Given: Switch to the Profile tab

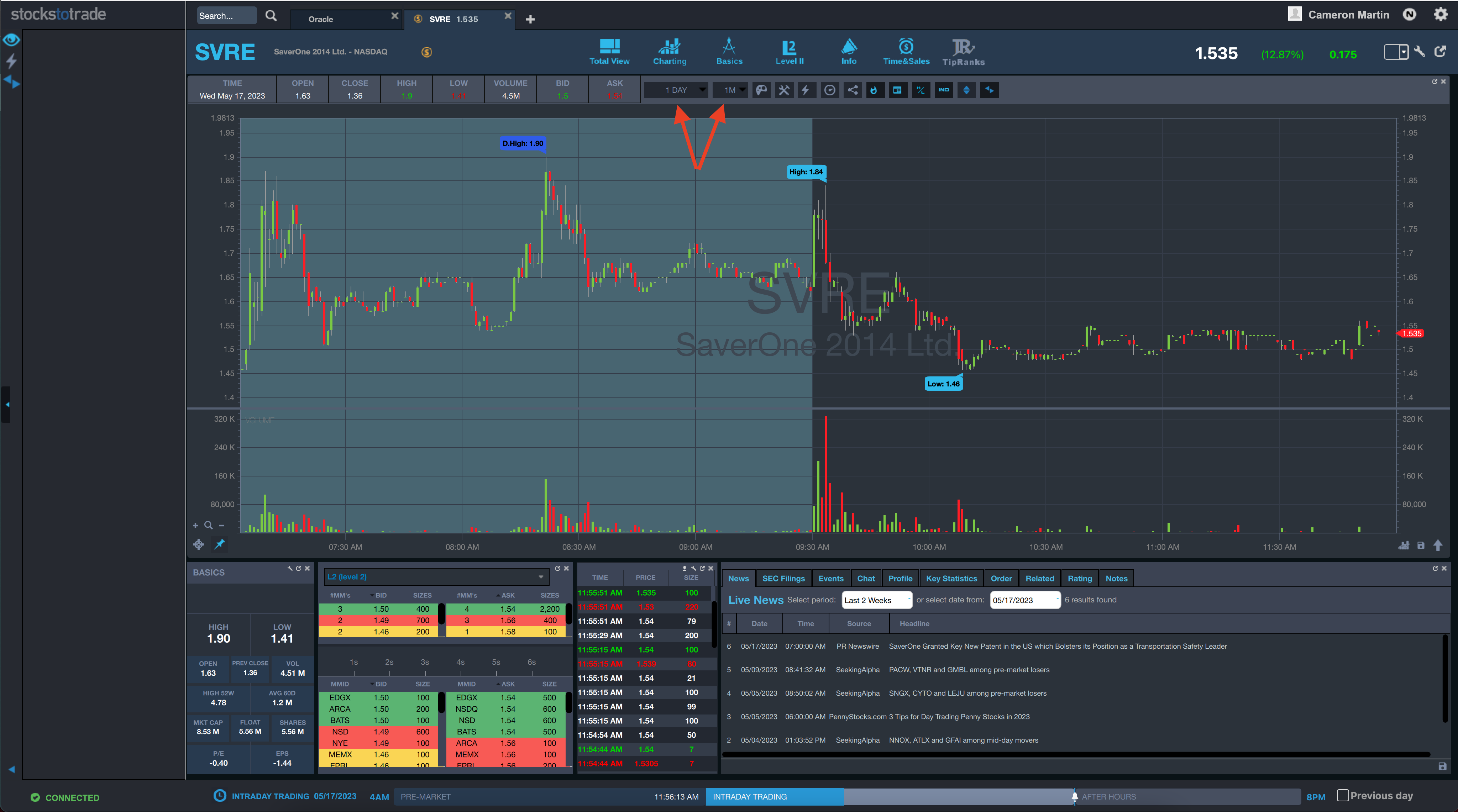Looking at the screenshot, I should coord(900,578).
